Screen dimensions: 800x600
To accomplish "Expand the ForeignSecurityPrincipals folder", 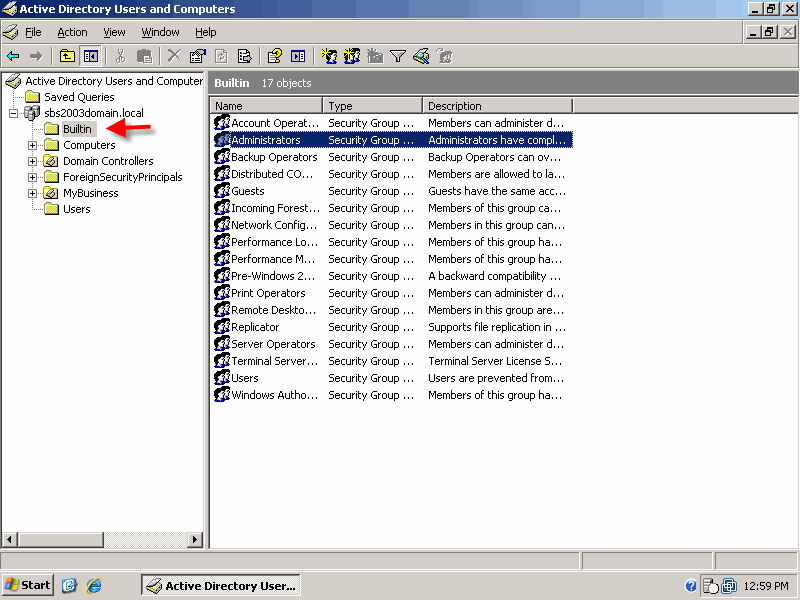I will 32,178.
